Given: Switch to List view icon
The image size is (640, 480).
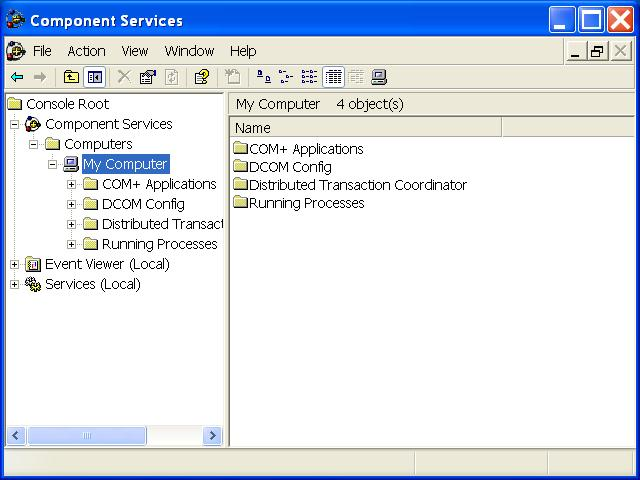Looking at the screenshot, I should click(309, 77).
